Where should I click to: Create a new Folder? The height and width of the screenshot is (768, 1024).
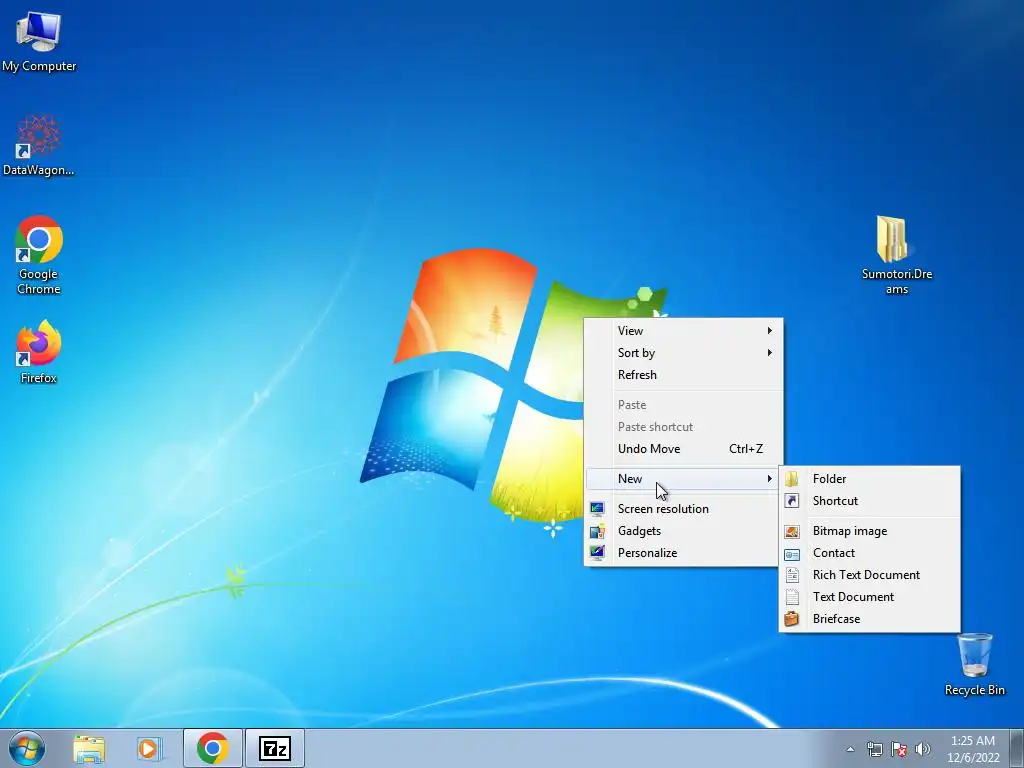869,479
